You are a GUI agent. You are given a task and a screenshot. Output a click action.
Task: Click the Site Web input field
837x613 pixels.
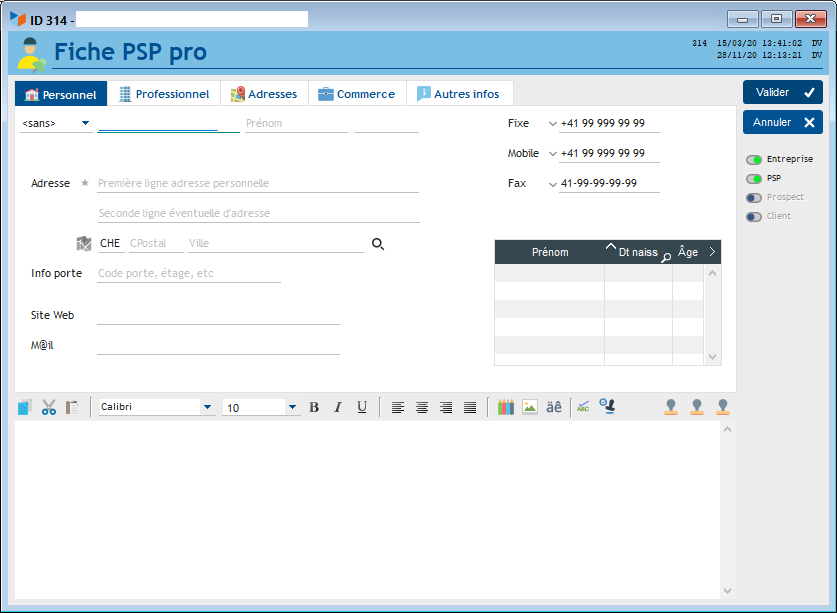pyautogui.click(x=218, y=315)
